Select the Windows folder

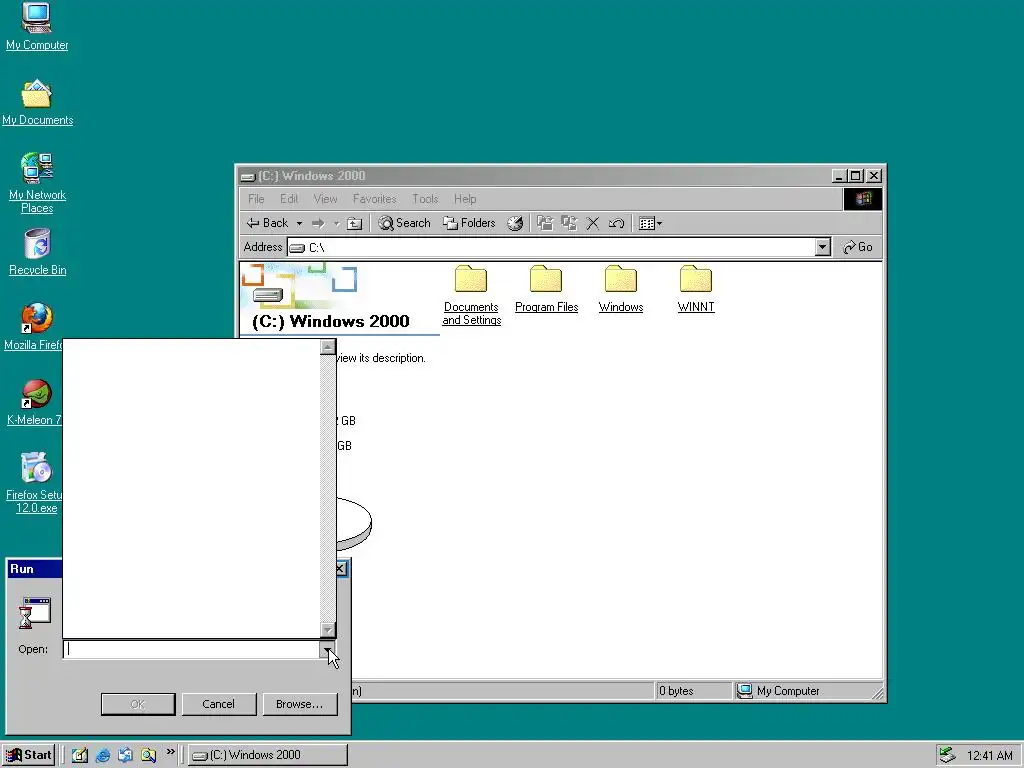(x=620, y=289)
